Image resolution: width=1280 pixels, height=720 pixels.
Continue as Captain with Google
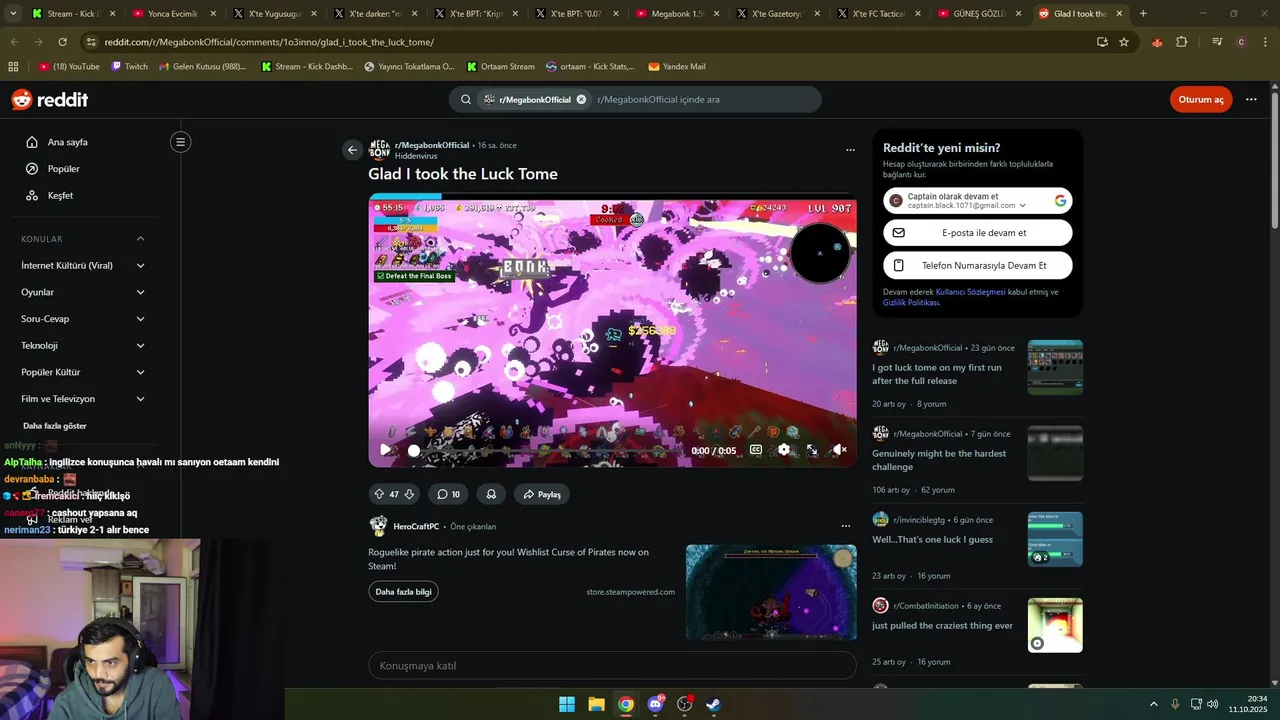978,201
